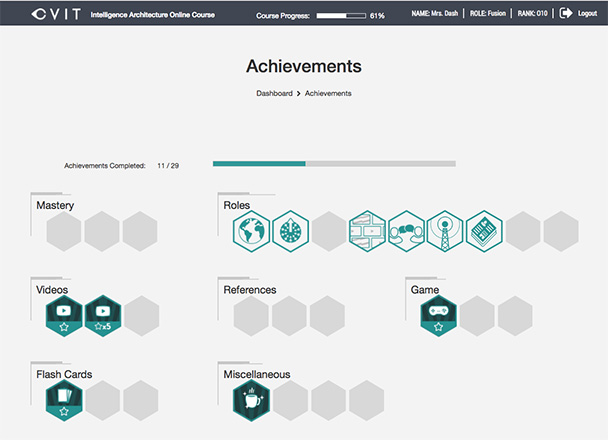Click the flash cards achievement badge
The height and width of the screenshot is (440, 608).
64,401
